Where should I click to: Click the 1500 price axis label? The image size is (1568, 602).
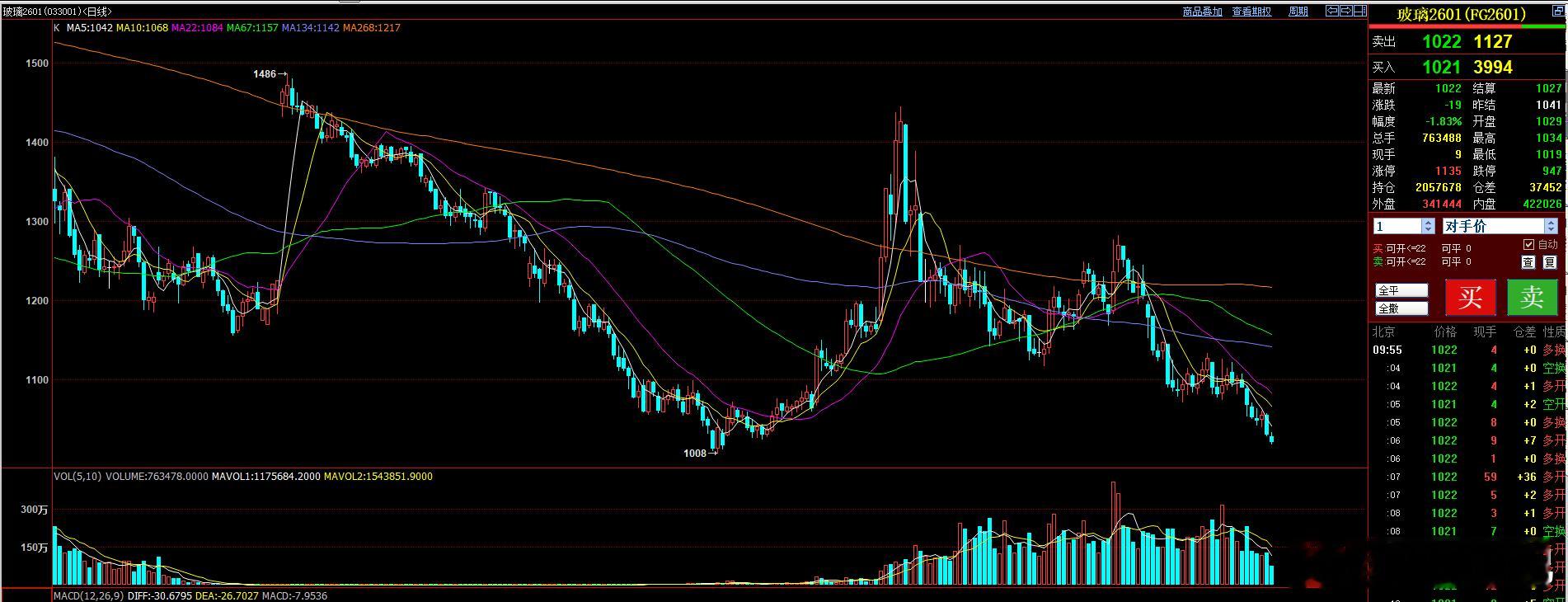[x=37, y=63]
